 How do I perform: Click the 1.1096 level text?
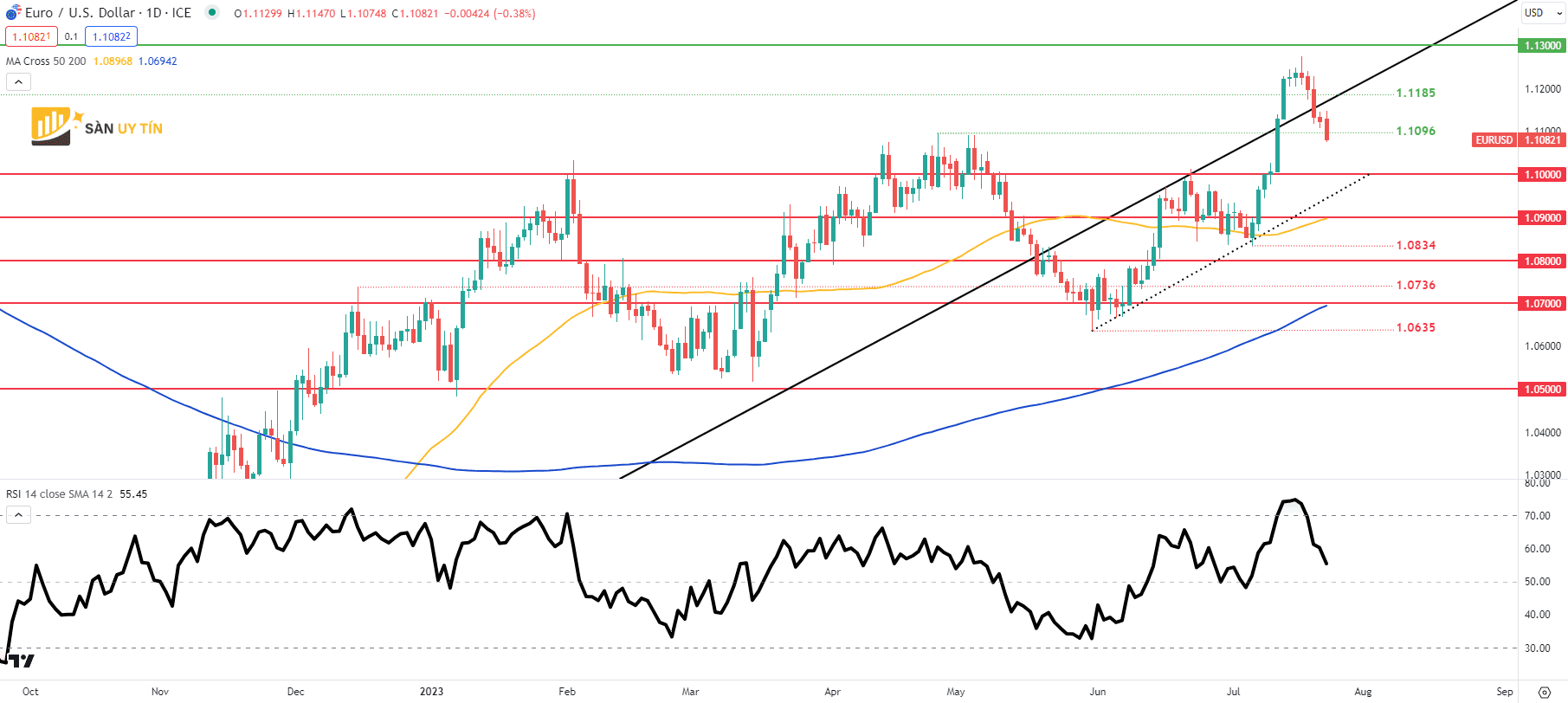pyautogui.click(x=1416, y=131)
